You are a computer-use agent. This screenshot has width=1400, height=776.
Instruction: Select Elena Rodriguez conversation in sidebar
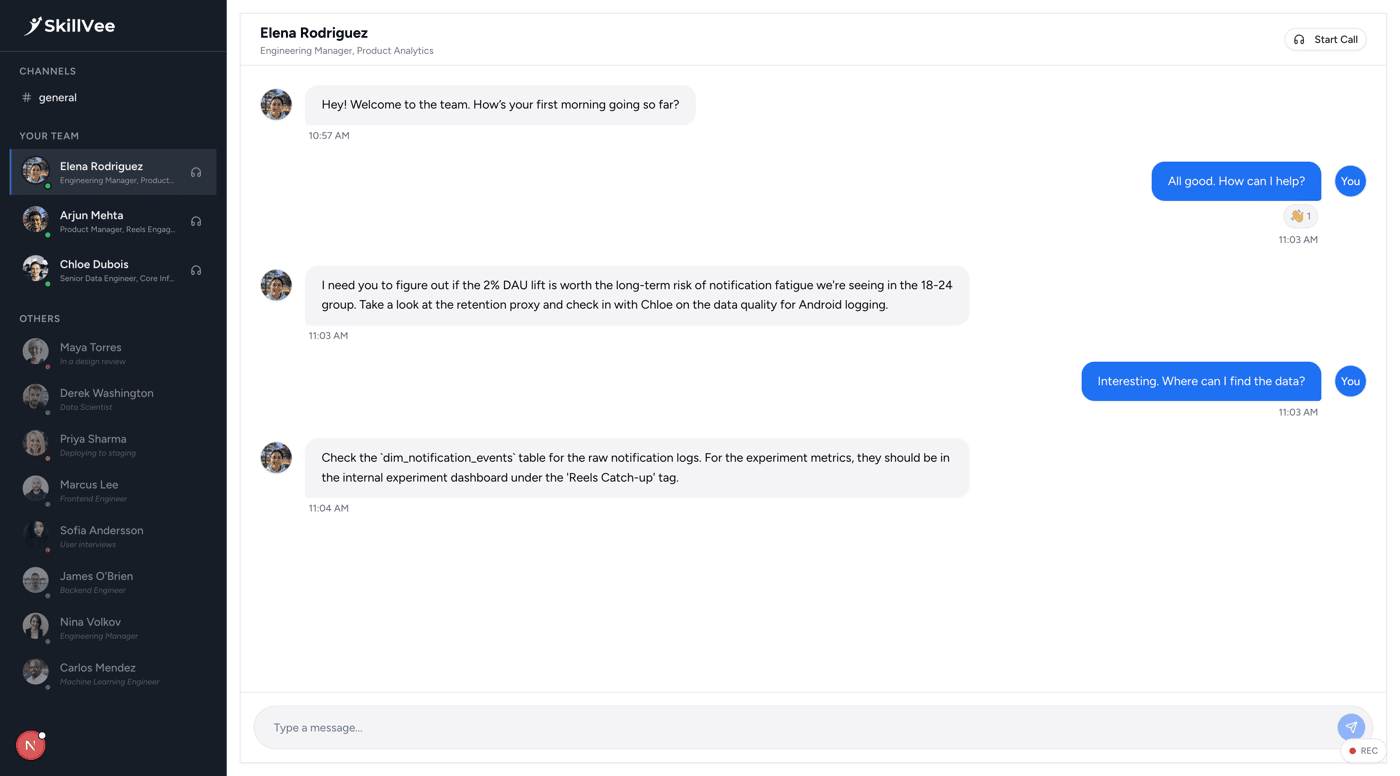[113, 172]
